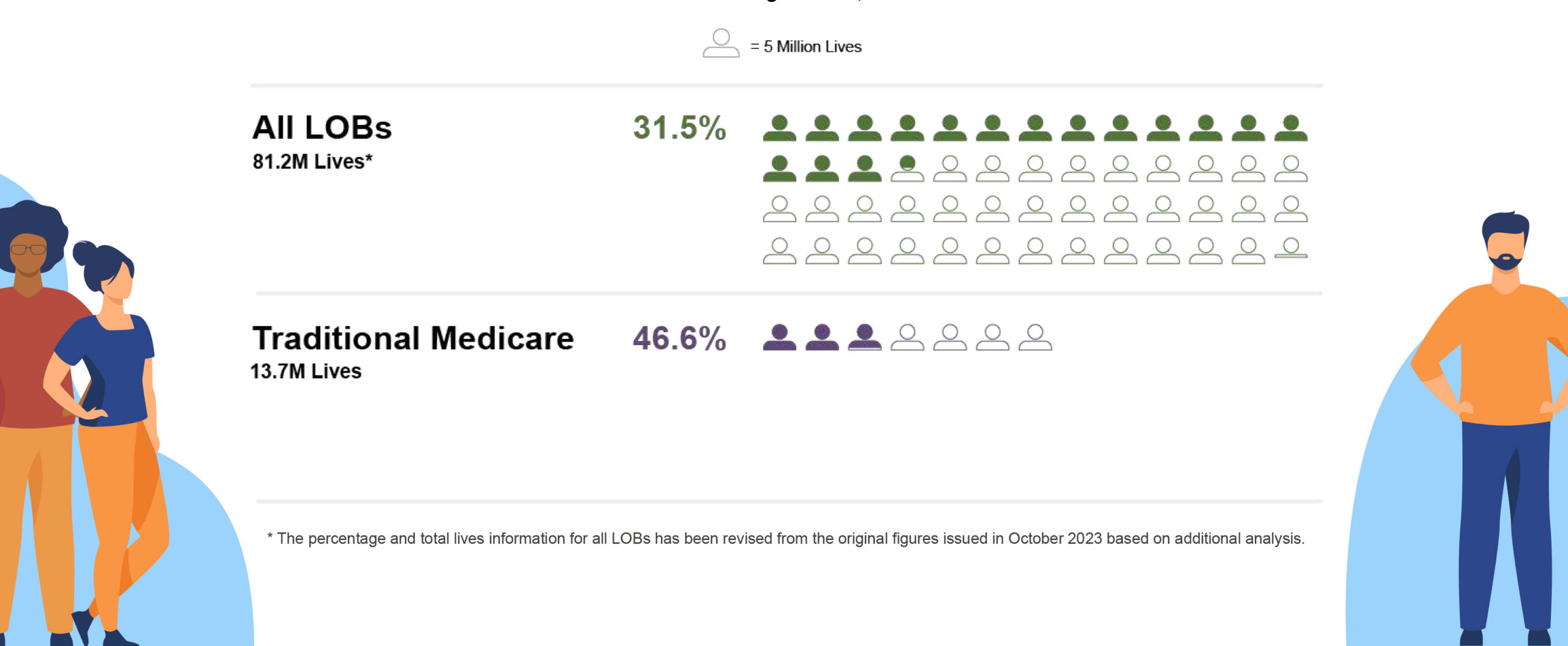Screen dimensions: 1568x646
Task: Click the first purple person icon for Traditional Medicare
Action: 779,337
